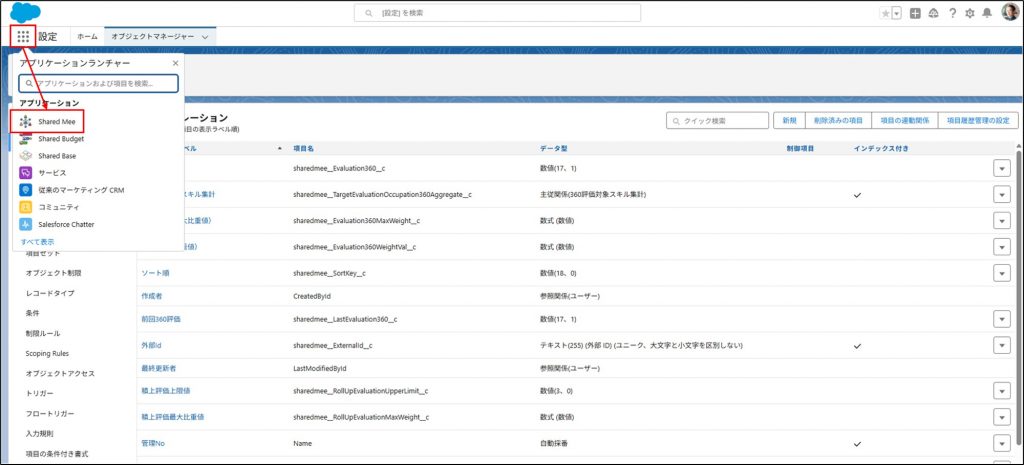
Task: Launch Shared Budget from the app list
Action: 60,139
